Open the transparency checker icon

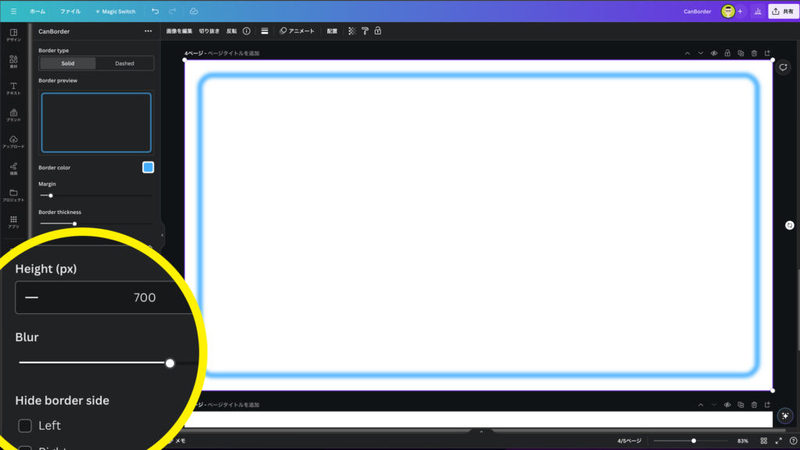pos(352,31)
